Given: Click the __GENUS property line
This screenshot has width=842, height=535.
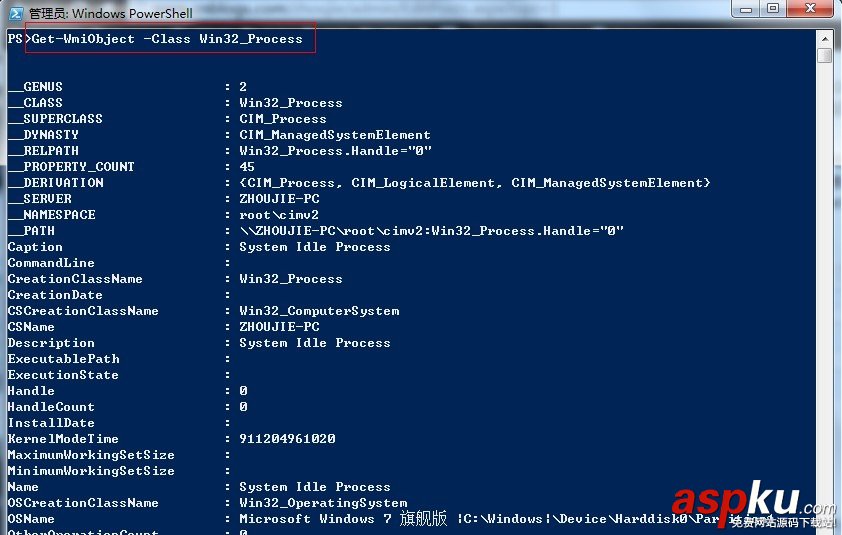Looking at the screenshot, I should click(x=35, y=87).
